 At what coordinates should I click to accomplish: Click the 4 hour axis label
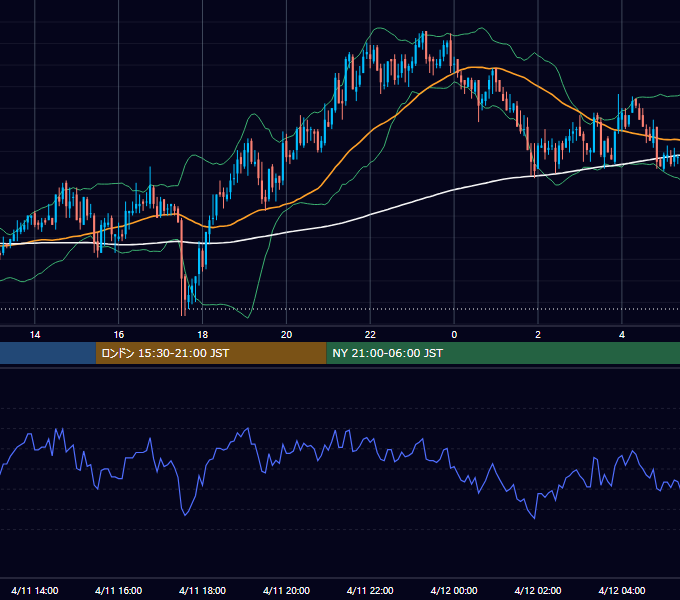click(622, 335)
